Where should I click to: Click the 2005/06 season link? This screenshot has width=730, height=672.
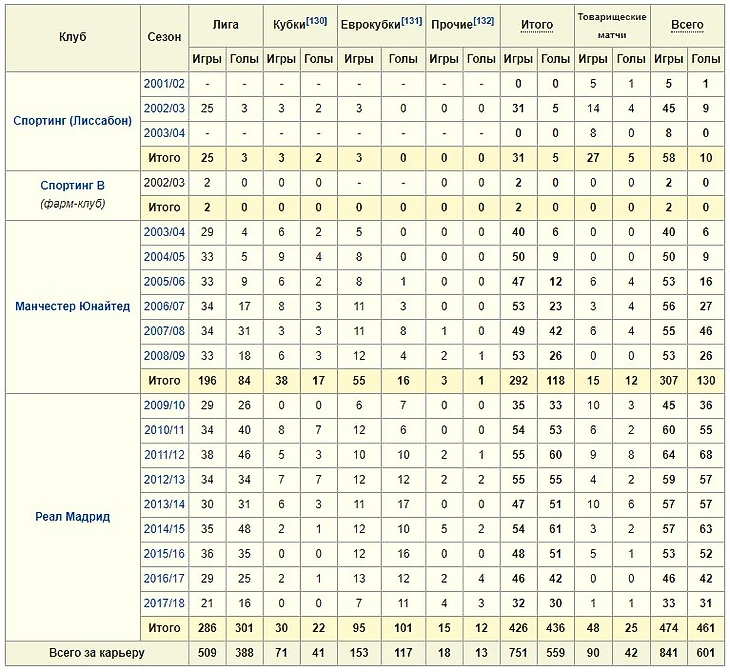pyautogui.click(x=164, y=282)
